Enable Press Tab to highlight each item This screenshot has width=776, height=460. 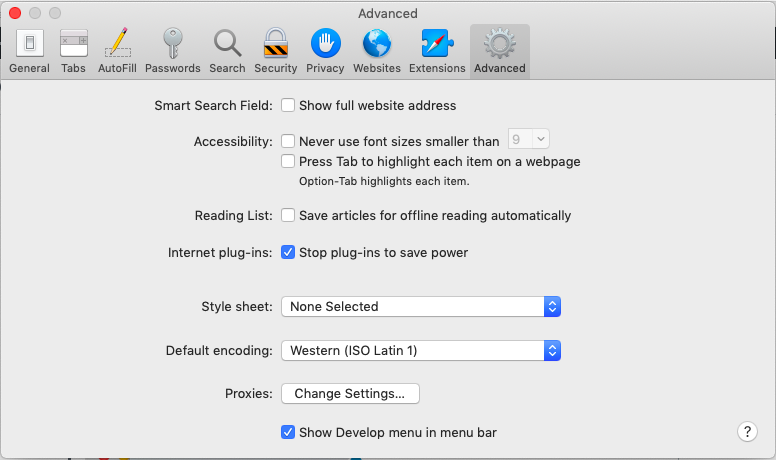pos(288,161)
